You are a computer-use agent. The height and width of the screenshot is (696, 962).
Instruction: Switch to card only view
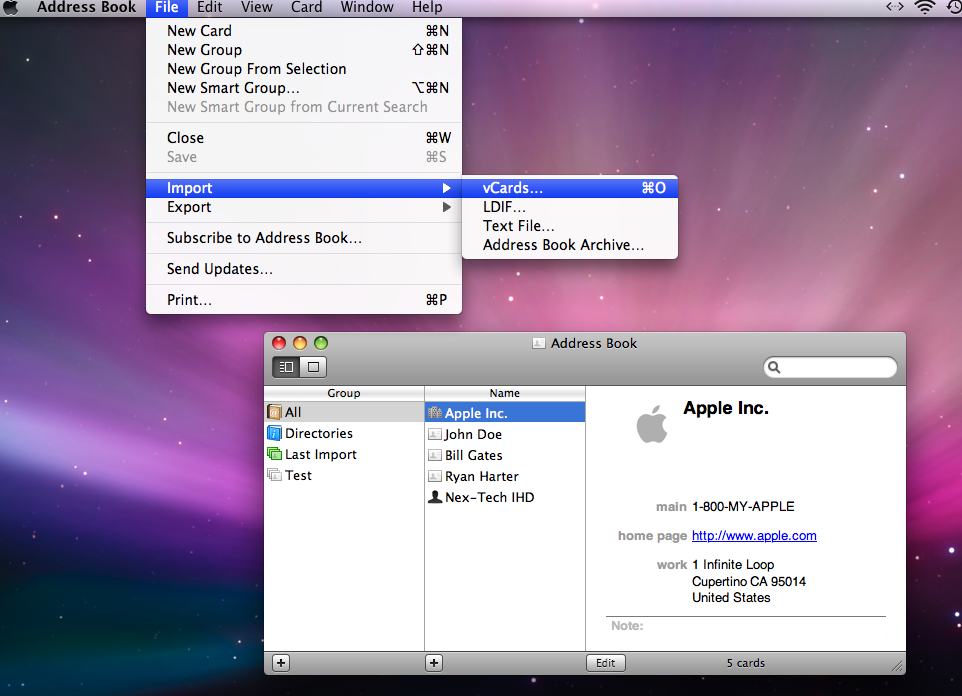coord(314,367)
